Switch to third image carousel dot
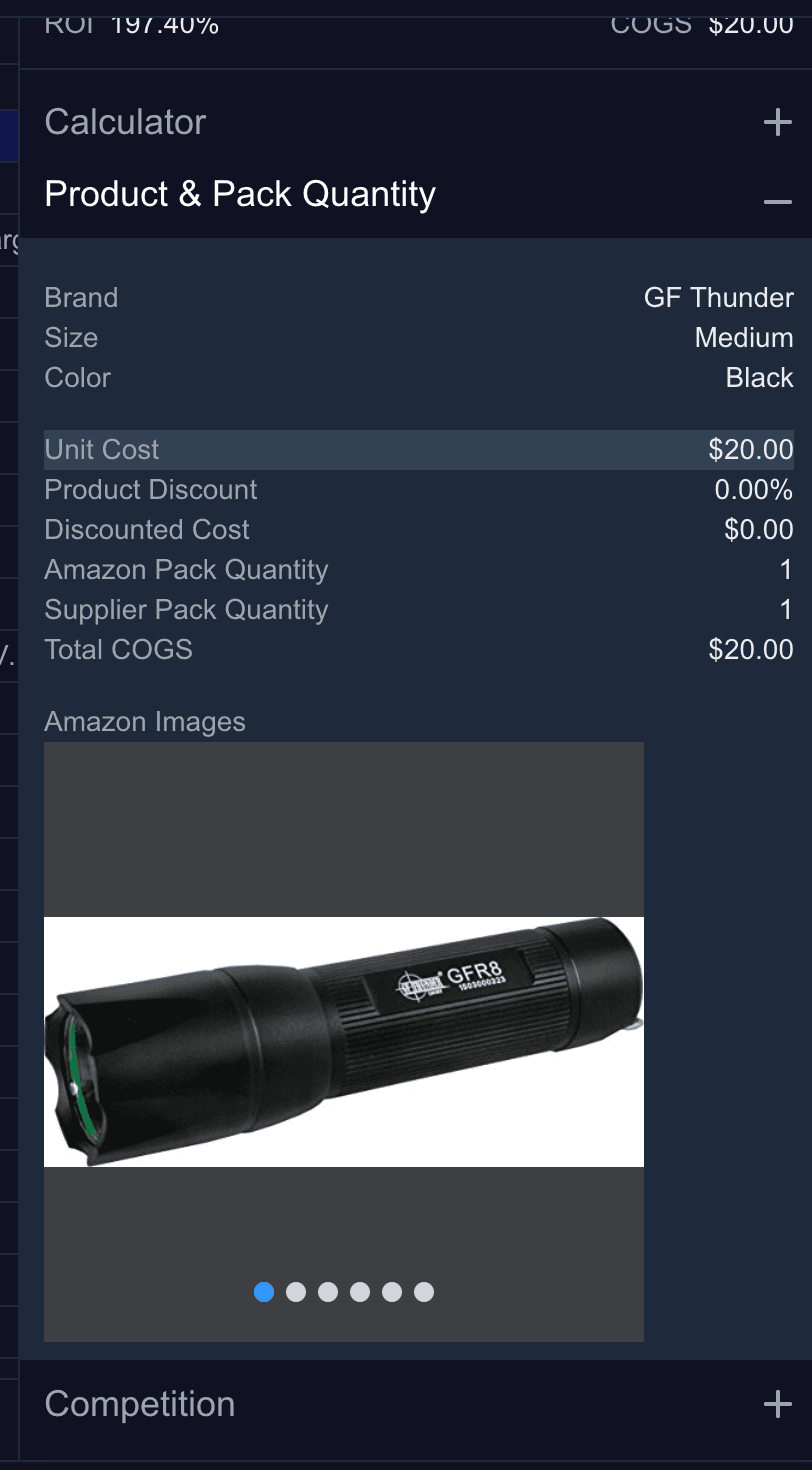Screen dimensions: 812x1470 (328, 1292)
